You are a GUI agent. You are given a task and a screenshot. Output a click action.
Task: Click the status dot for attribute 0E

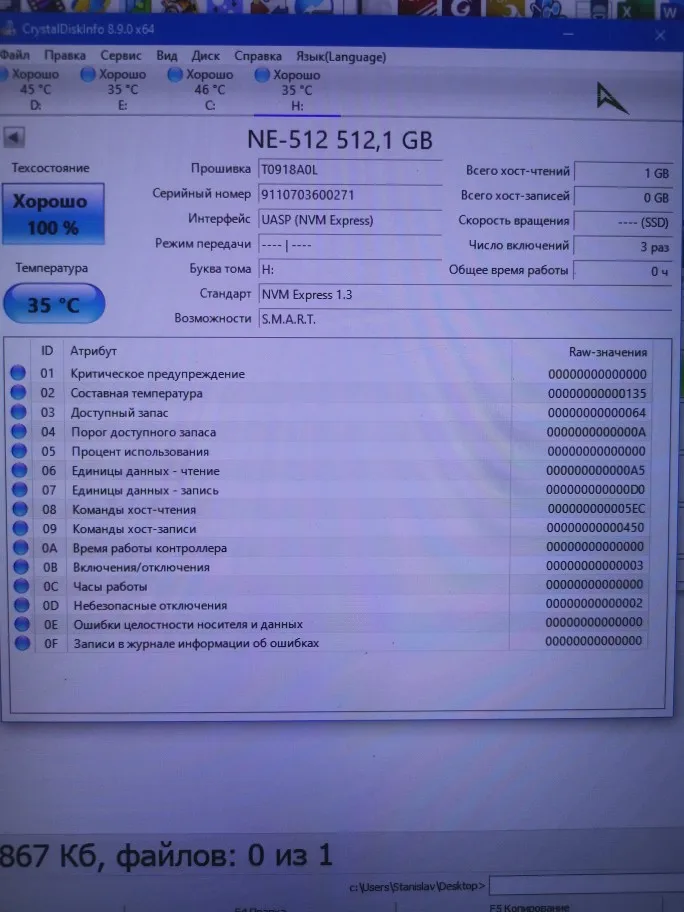pos(22,624)
